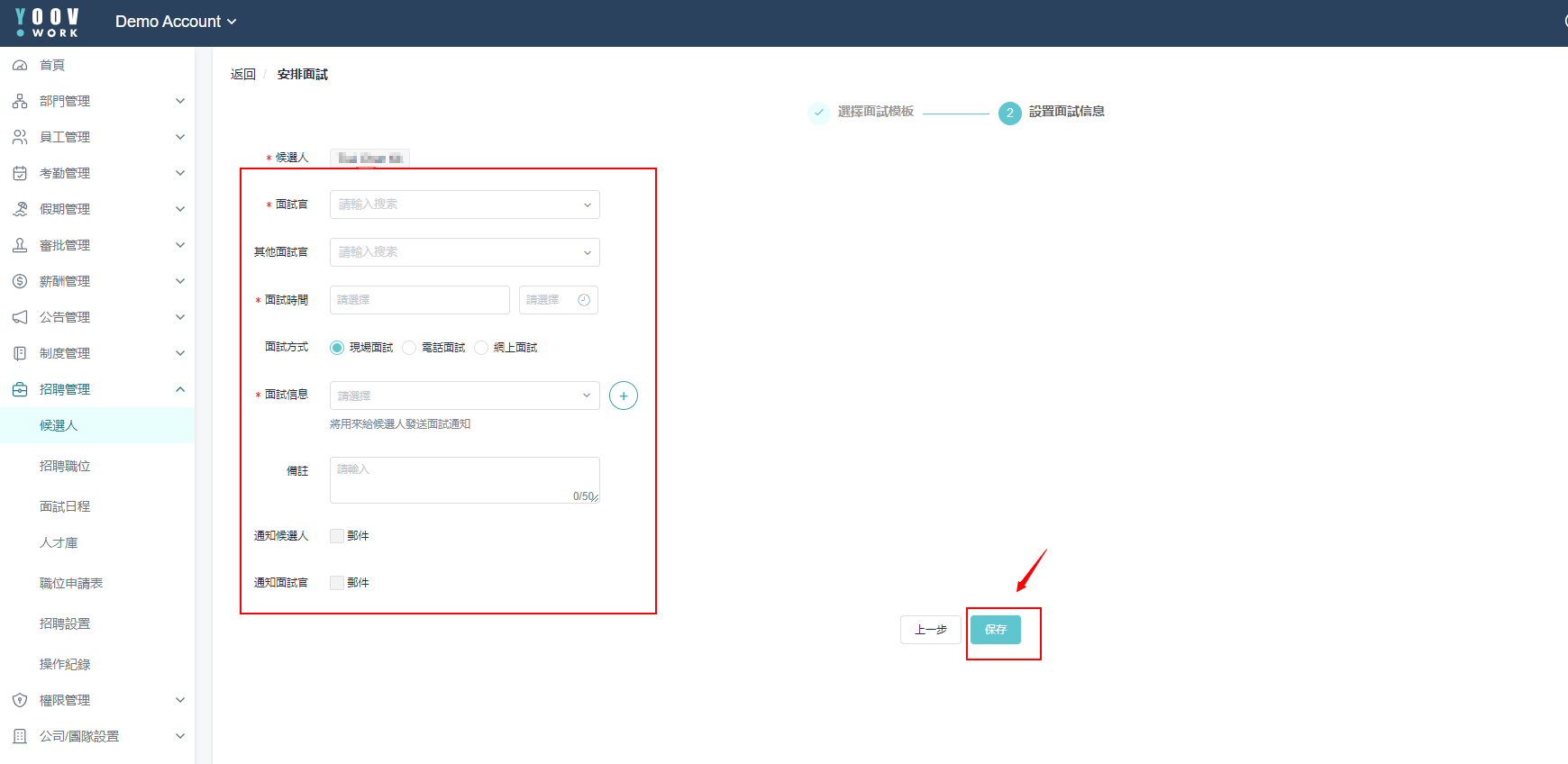Click the home dashboard icon in sidebar

(20, 65)
